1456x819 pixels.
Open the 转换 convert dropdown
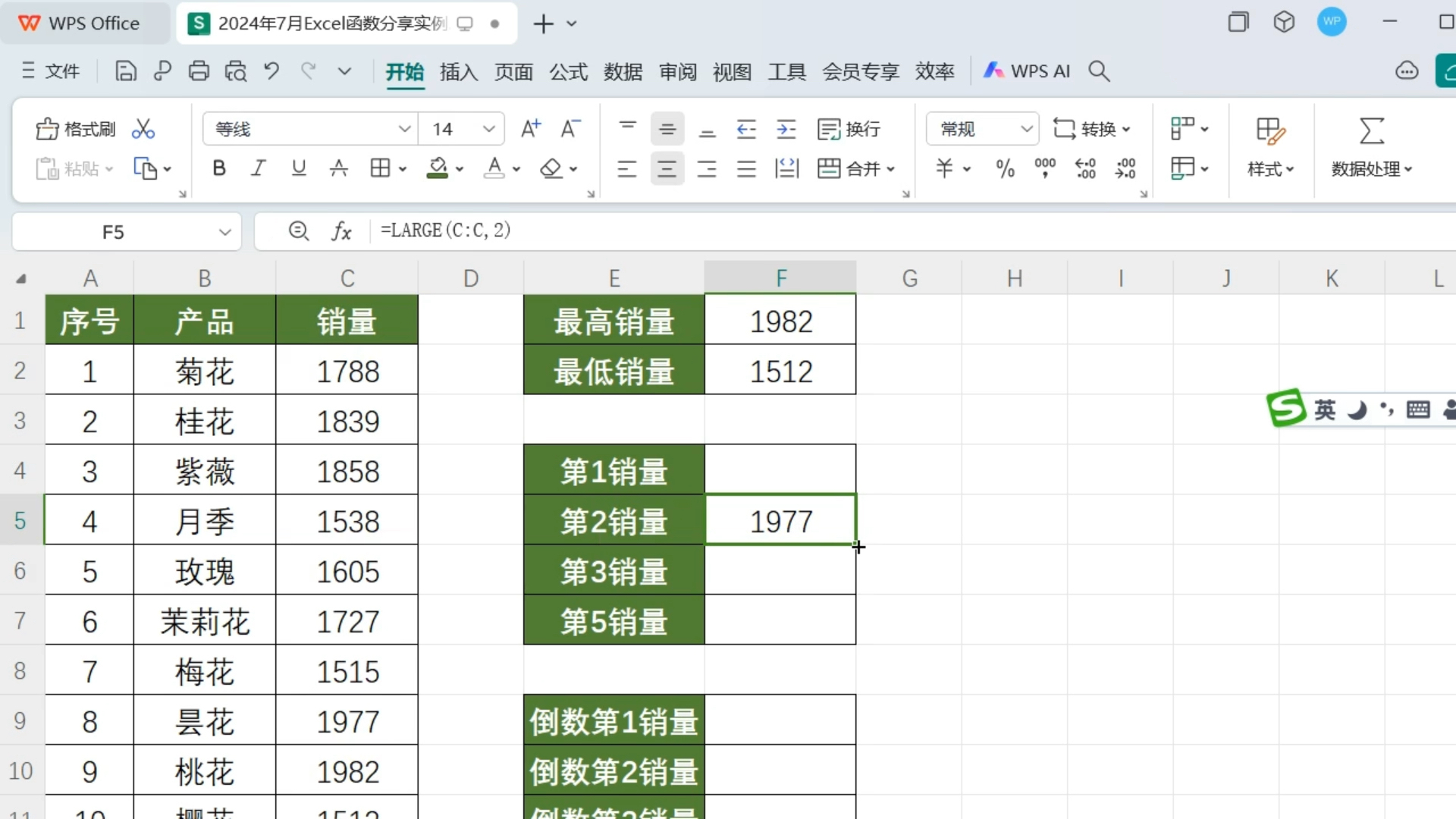tap(1092, 129)
